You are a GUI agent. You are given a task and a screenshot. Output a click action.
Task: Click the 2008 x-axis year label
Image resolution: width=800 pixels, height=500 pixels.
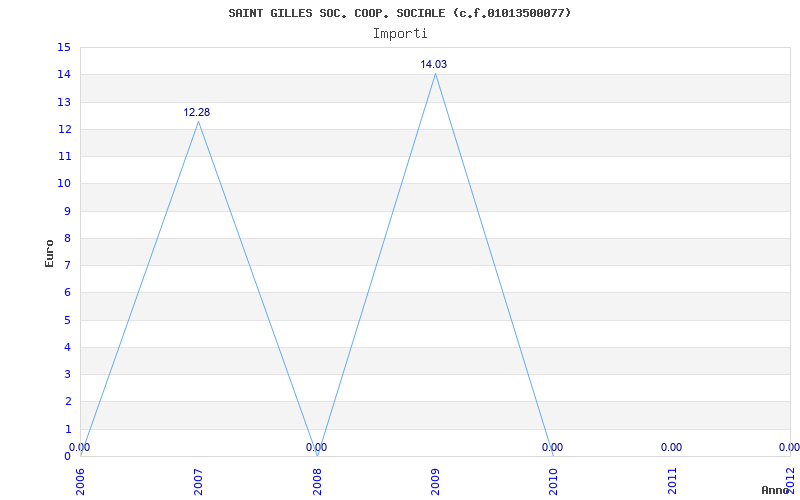[317, 481]
